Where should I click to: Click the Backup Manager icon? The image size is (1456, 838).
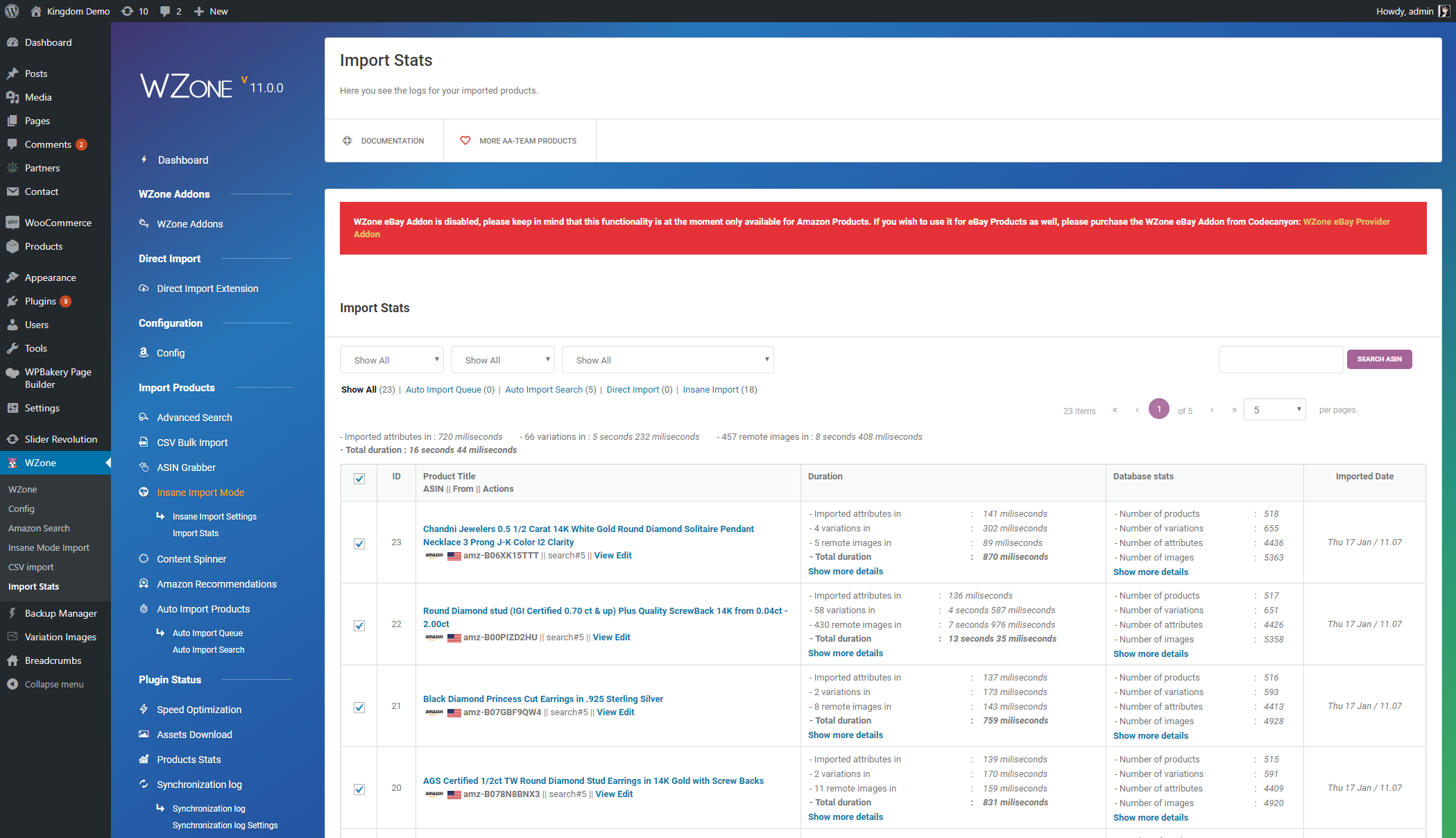12,613
